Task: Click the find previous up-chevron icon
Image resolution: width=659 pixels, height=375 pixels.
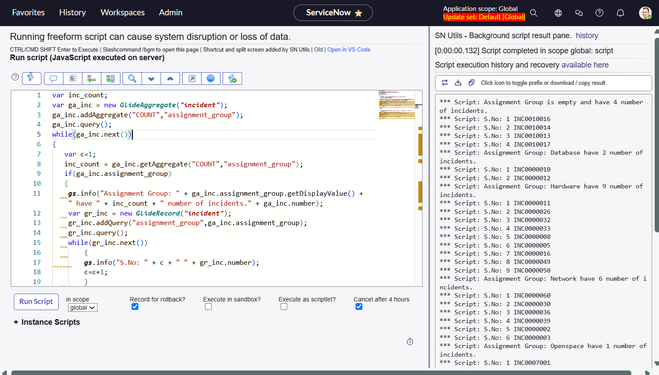Action: click(170, 79)
